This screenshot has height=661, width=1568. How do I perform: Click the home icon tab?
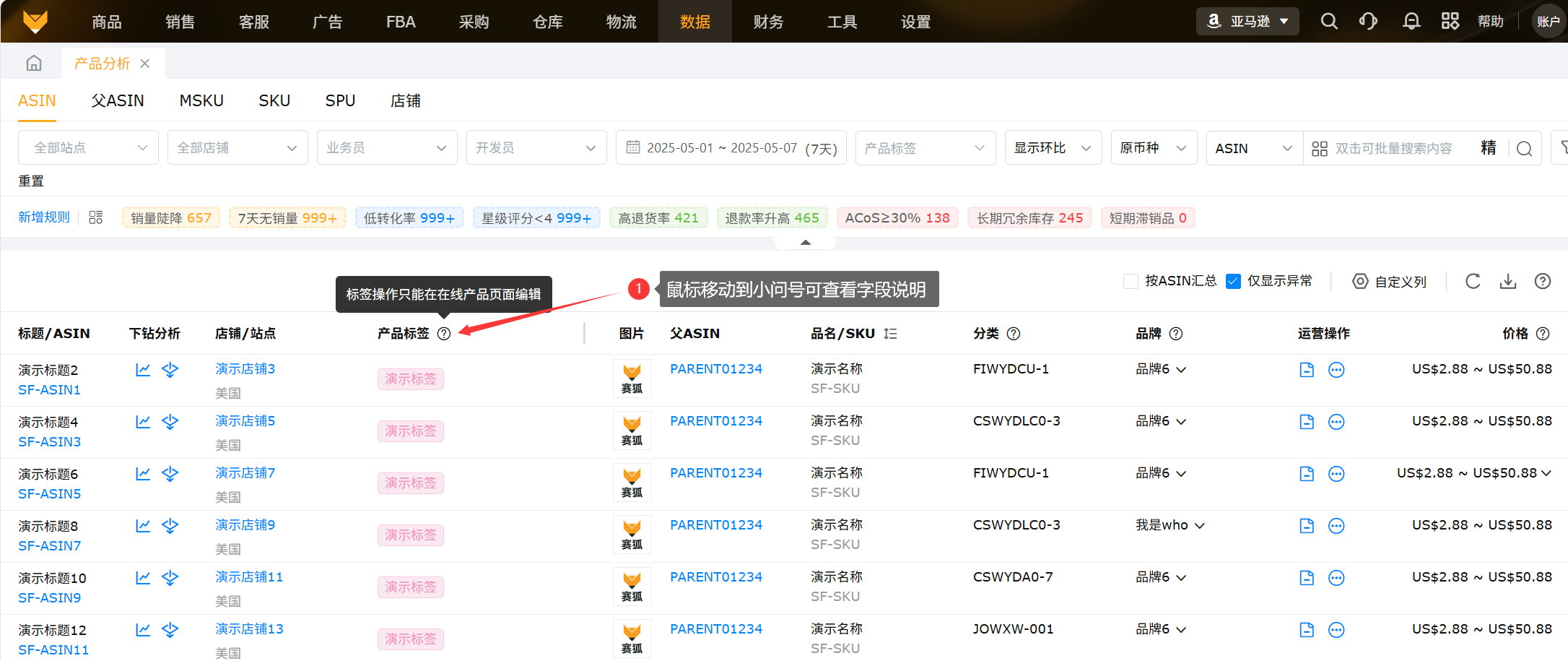pos(34,64)
